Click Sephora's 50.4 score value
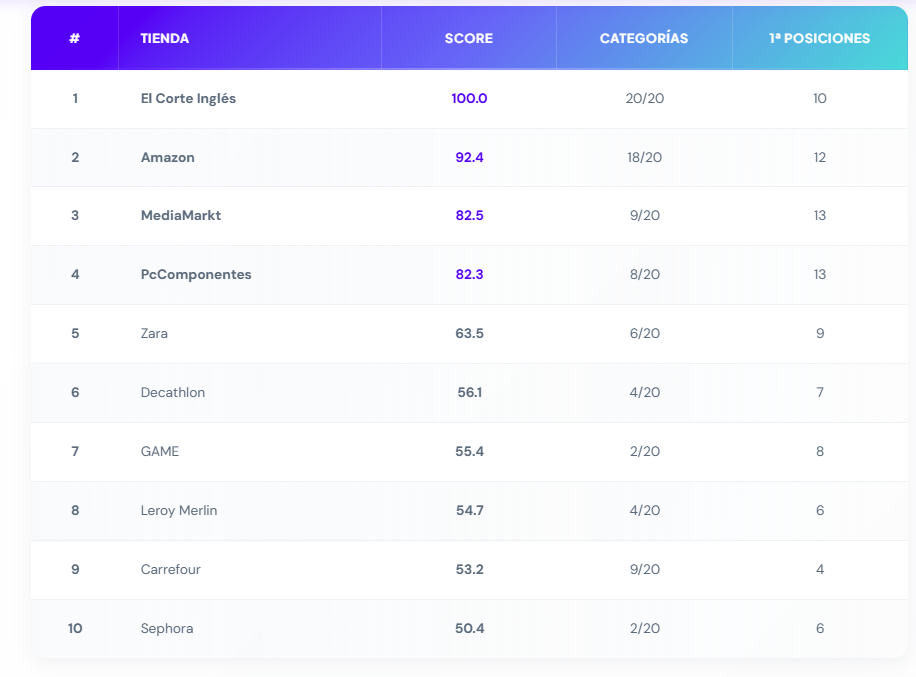This screenshot has height=677, width=916. coord(469,629)
